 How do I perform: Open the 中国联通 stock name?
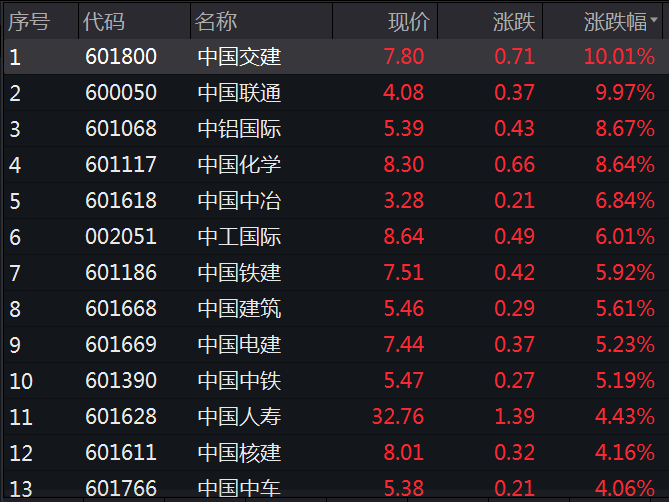point(239,93)
